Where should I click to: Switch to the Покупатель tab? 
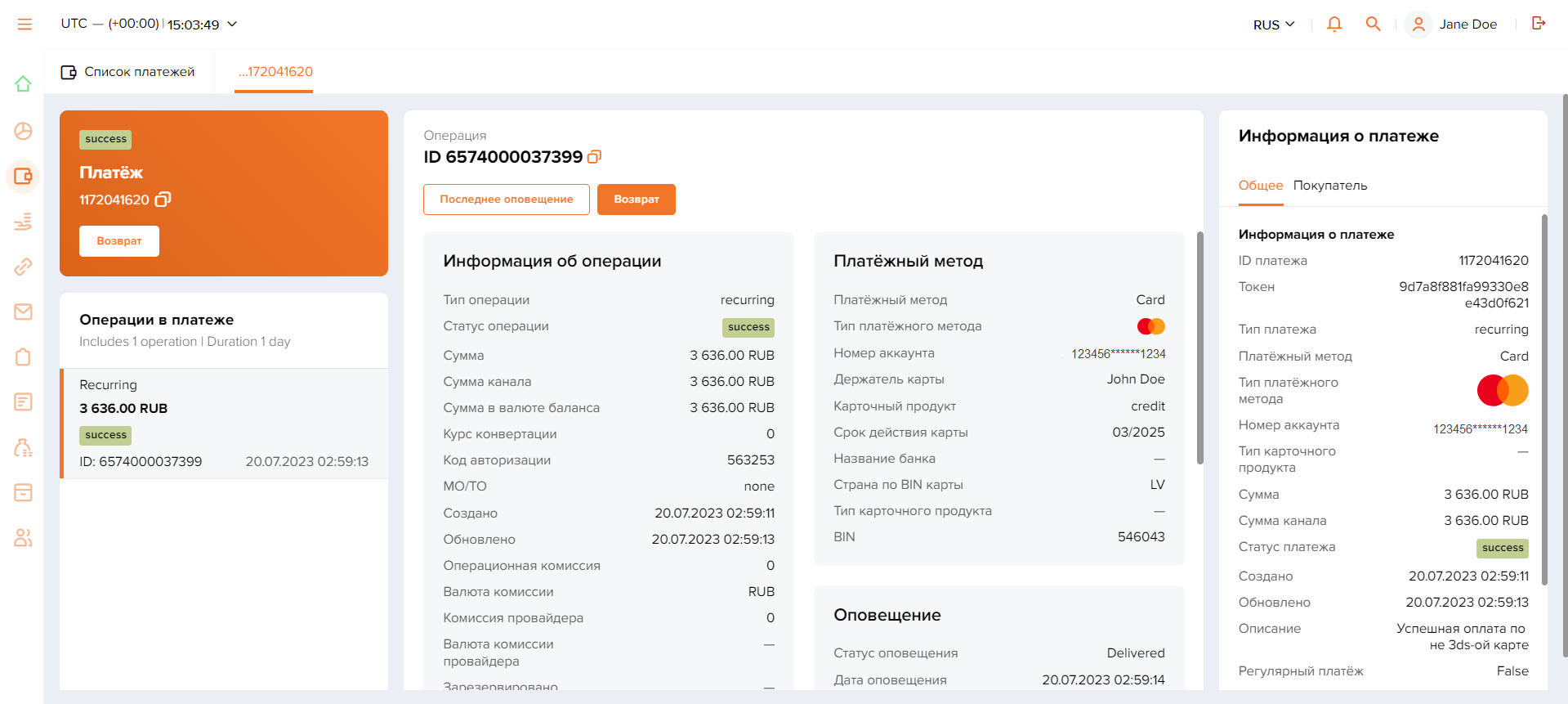1330,186
